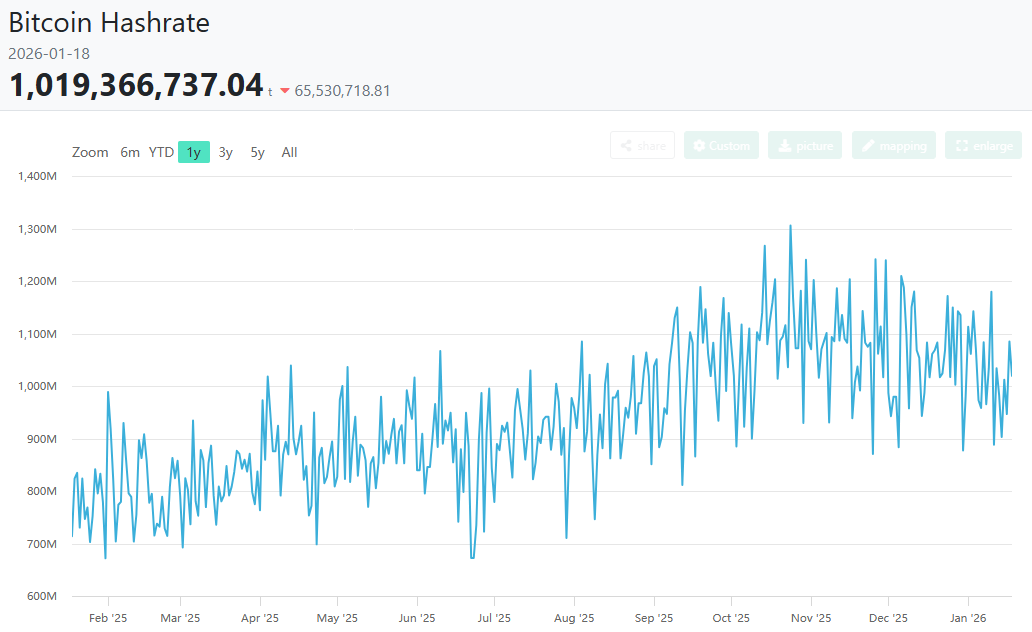Select the mapping pencil tool
The height and width of the screenshot is (632, 1032).
894,146
